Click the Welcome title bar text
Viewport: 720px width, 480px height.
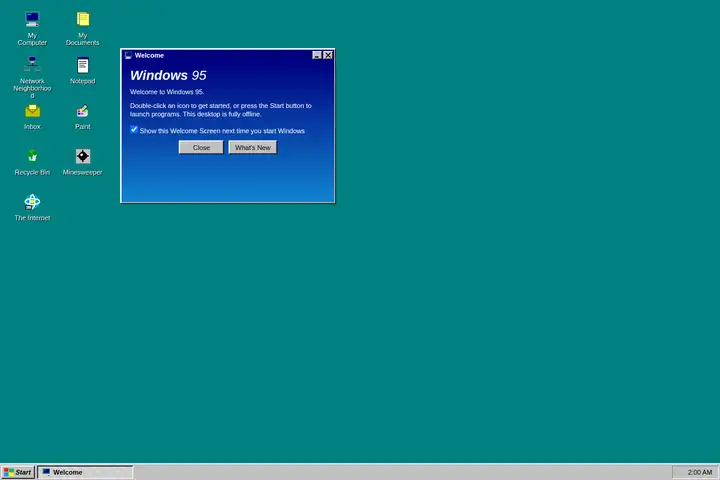(x=149, y=56)
